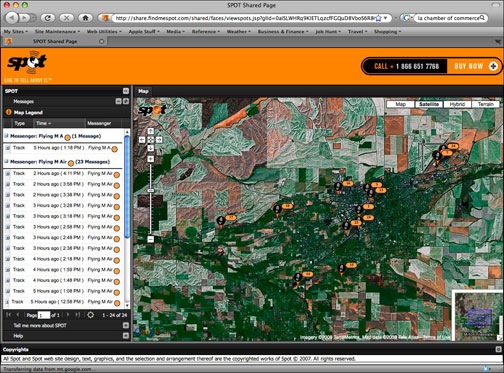The image size is (504, 373).
Task: Bookmark this page with the star icon
Action: tap(379, 18)
